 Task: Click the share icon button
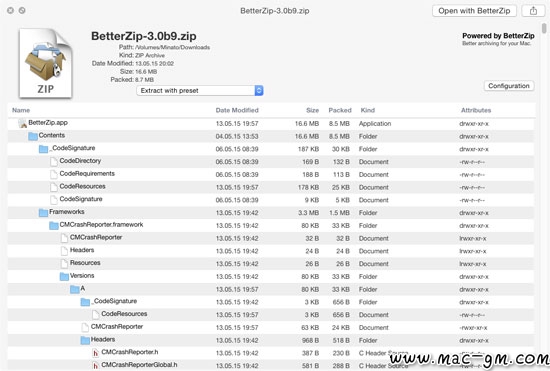(533, 11)
